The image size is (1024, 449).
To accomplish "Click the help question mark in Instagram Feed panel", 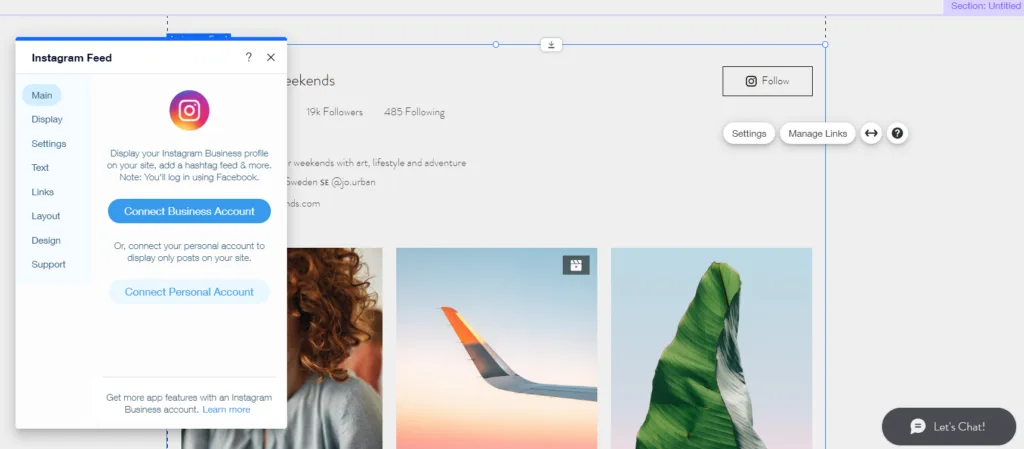I will pyautogui.click(x=248, y=57).
